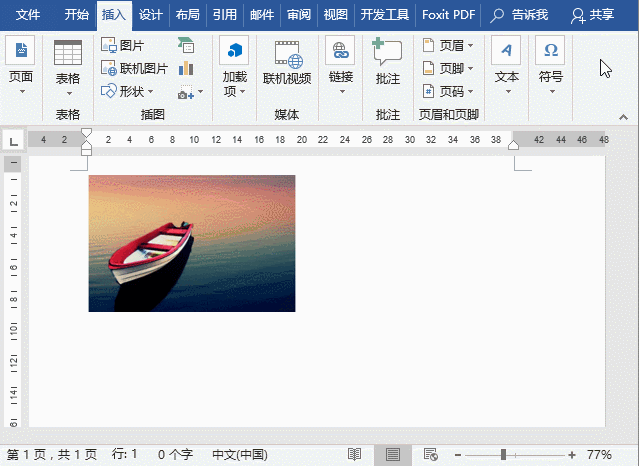Click the 表格 table grid icon
Image resolution: width=639 pixels, height=466 pixels.
[68, 53]
